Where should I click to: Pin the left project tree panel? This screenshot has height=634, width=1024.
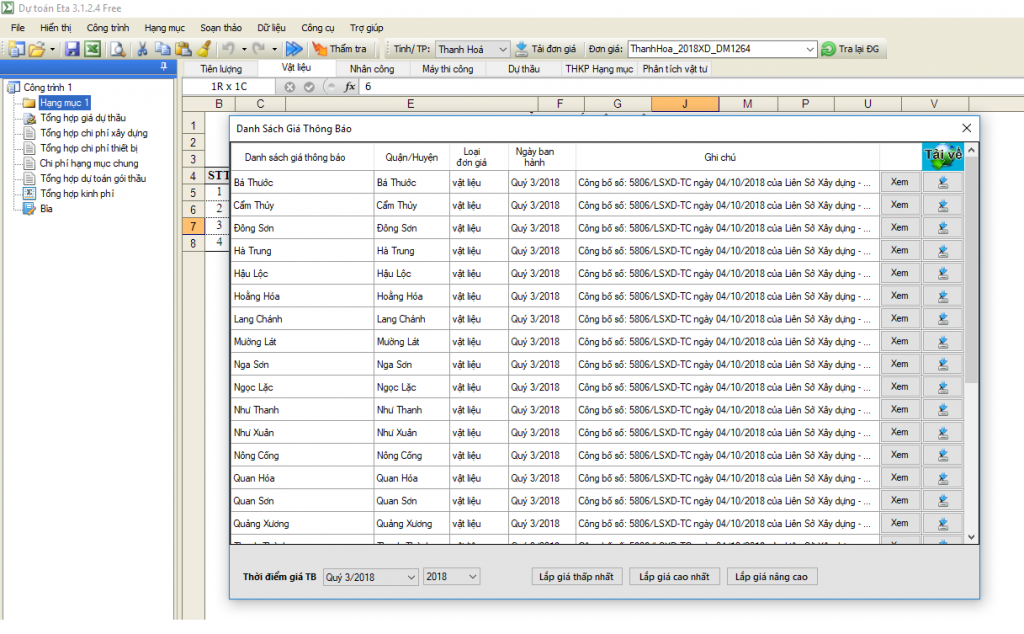tap(166, 67)
